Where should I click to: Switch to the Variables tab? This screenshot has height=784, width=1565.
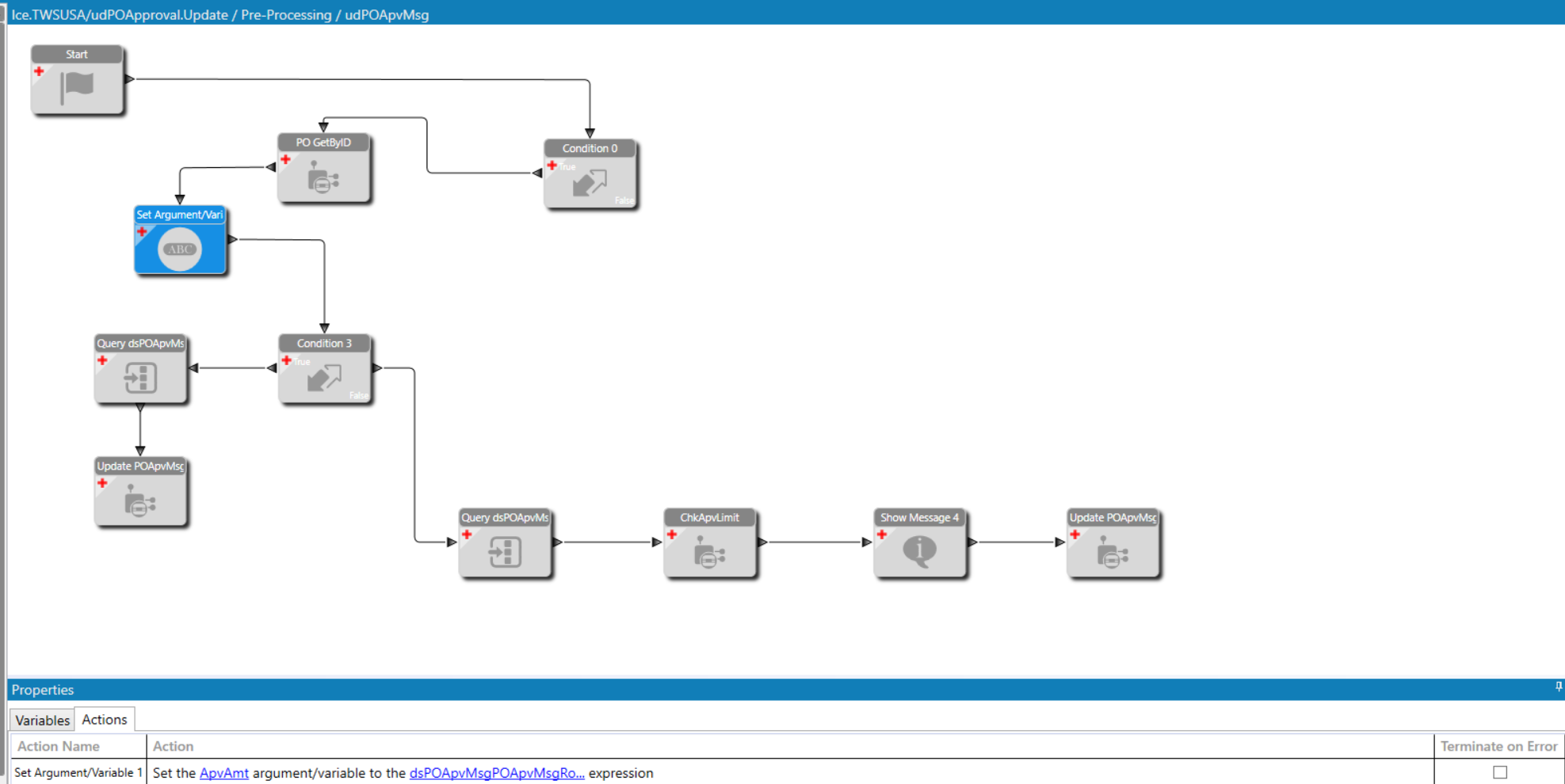[x=42, y=720]
